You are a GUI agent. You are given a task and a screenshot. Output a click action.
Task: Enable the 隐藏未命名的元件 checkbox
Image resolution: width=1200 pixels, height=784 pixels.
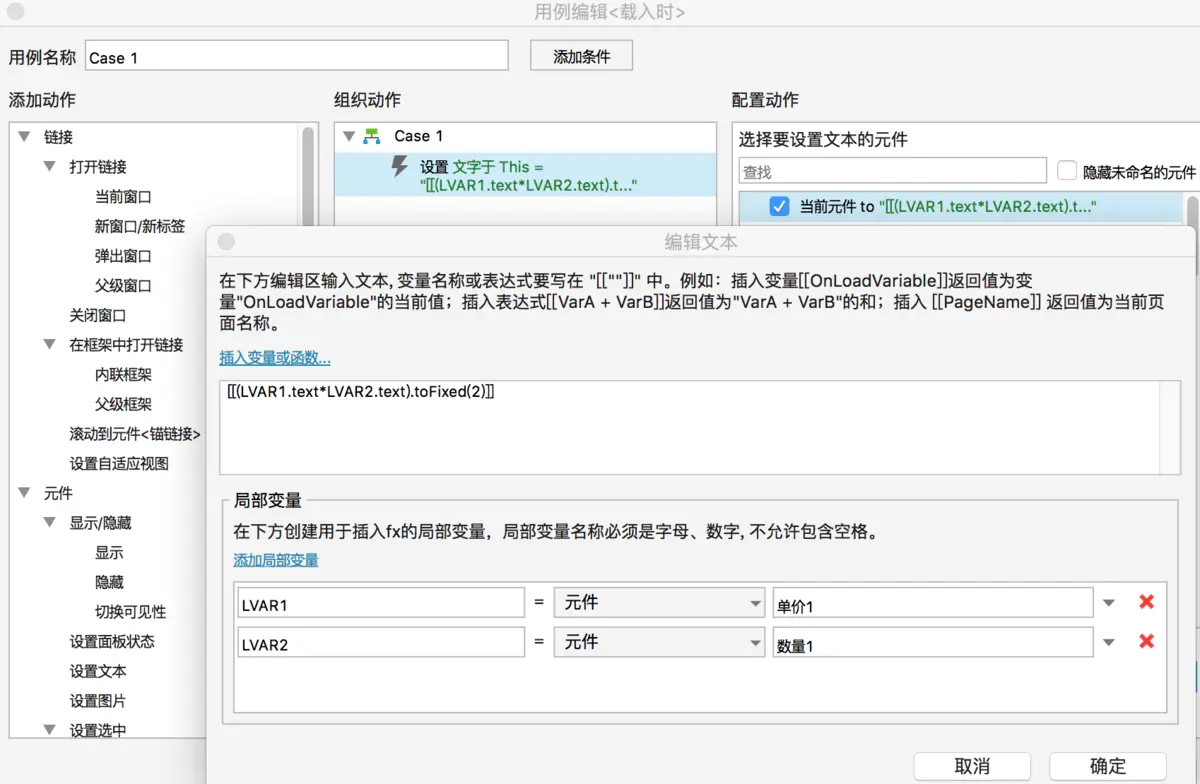(1066, 170)
